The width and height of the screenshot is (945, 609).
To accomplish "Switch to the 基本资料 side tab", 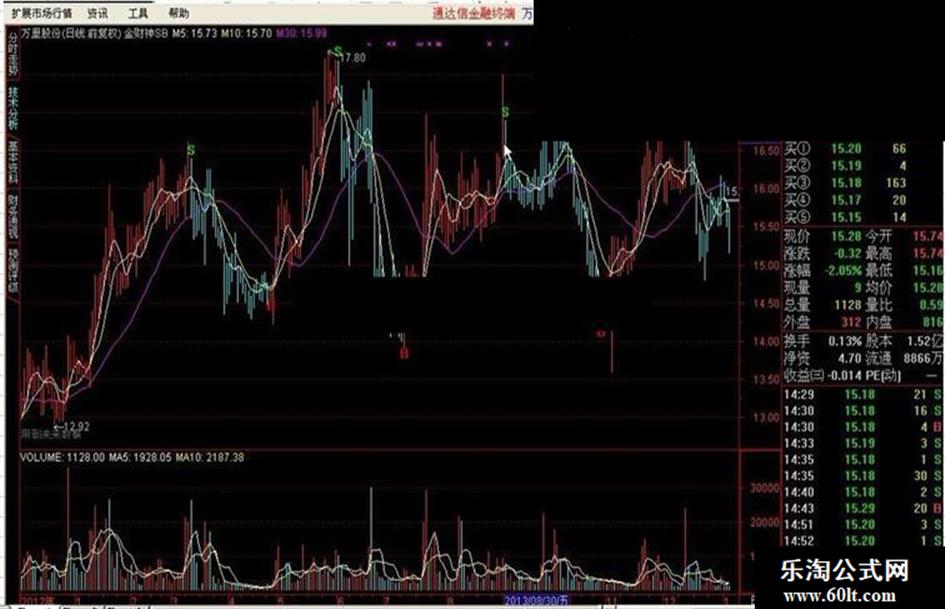I will coord(13,162).
